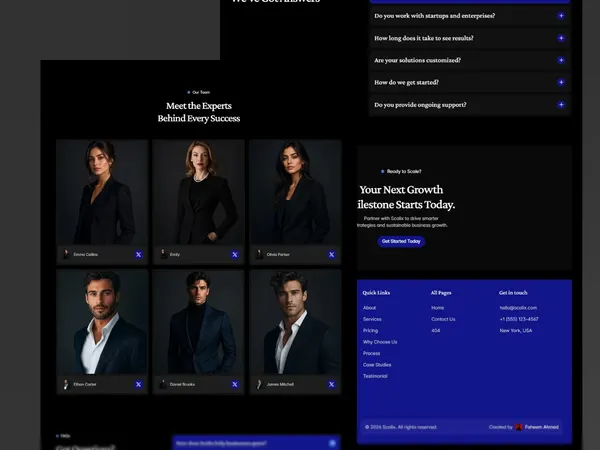Click Olivia Parker's portrait photo
Screen dimensions: 600x450
point(295,192)
